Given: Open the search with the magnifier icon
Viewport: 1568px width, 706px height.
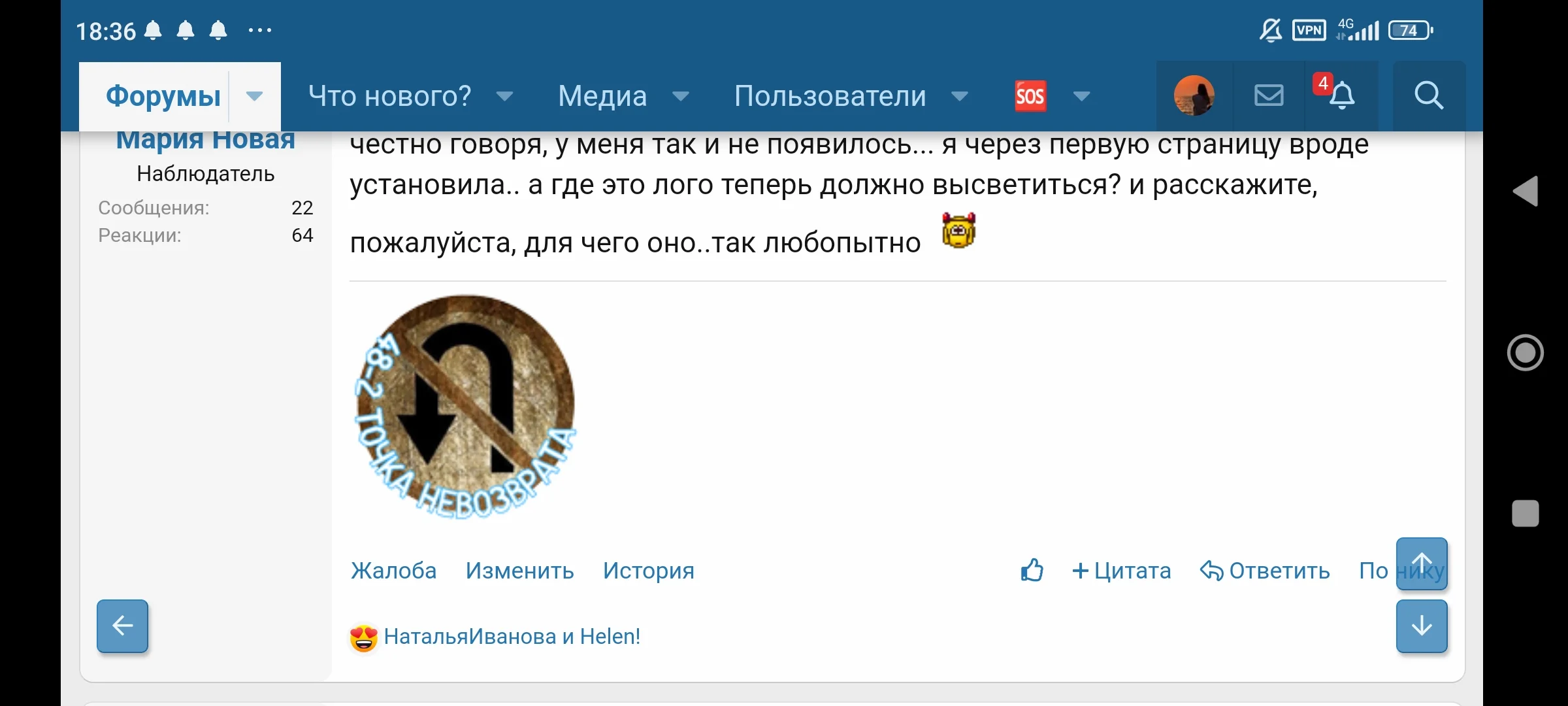Looking at the screenshot, I should tap(1428, 95).
